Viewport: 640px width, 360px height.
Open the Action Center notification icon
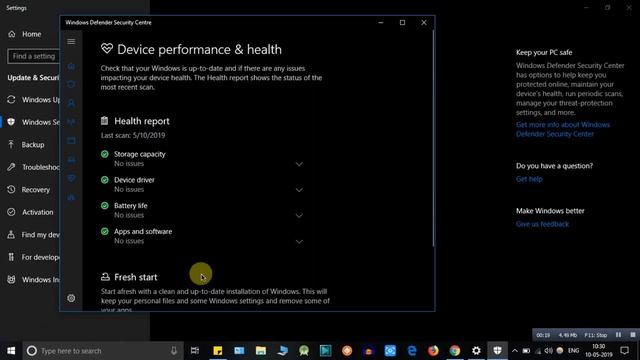[624, 351]
